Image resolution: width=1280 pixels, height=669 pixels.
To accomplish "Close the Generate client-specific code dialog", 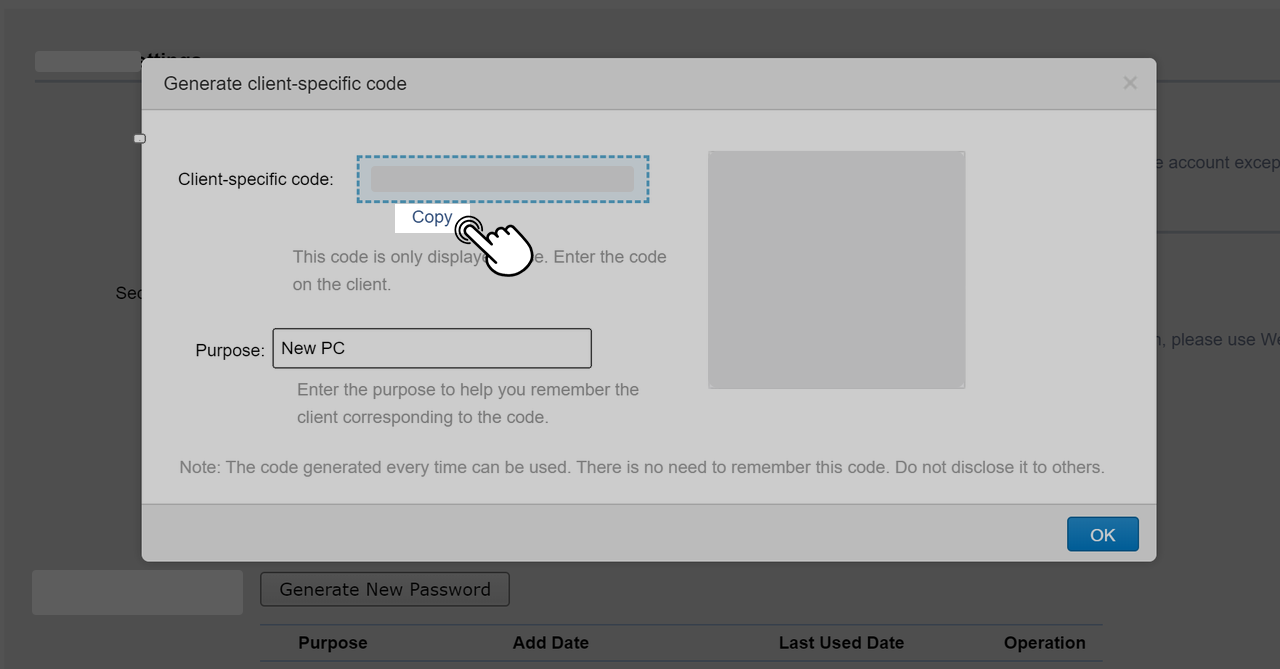I will point(1129,83).
